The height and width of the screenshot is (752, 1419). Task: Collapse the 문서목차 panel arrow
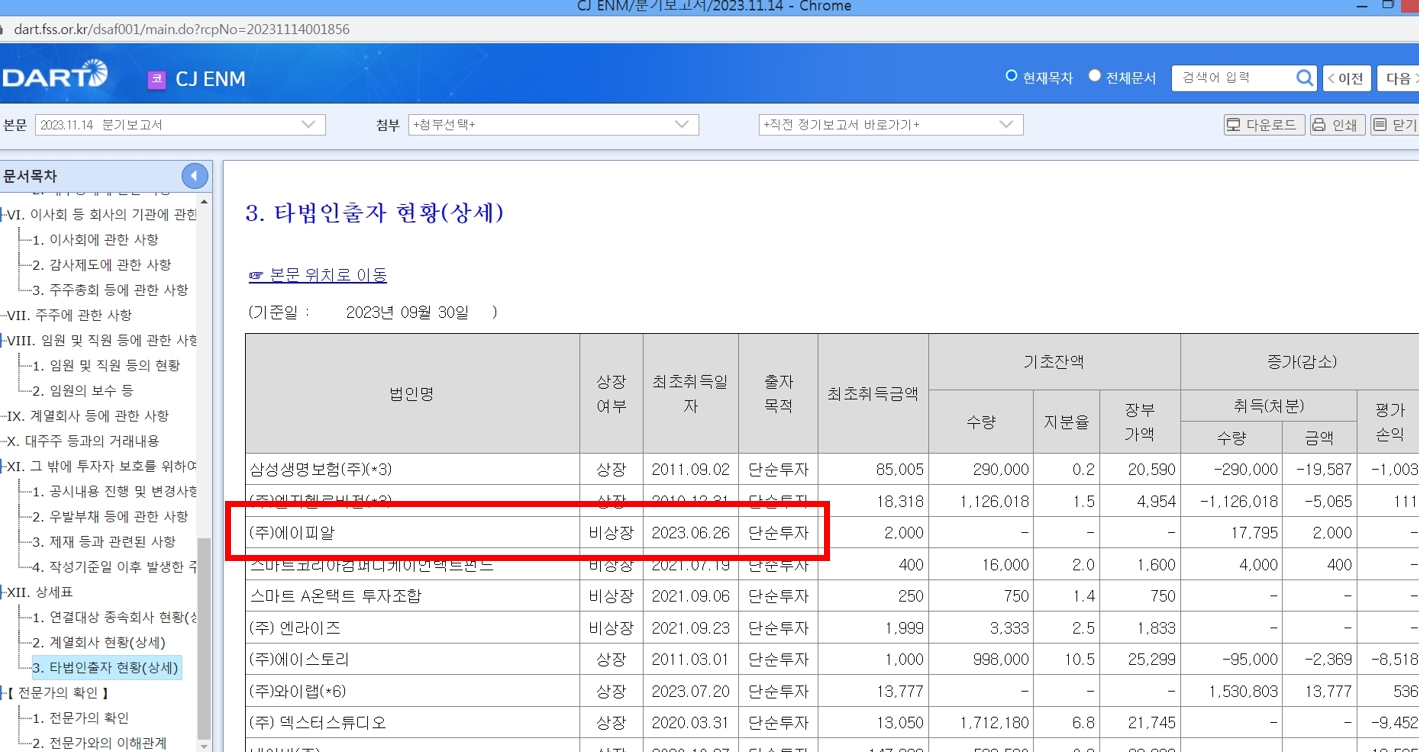click(x=195, y=176)
